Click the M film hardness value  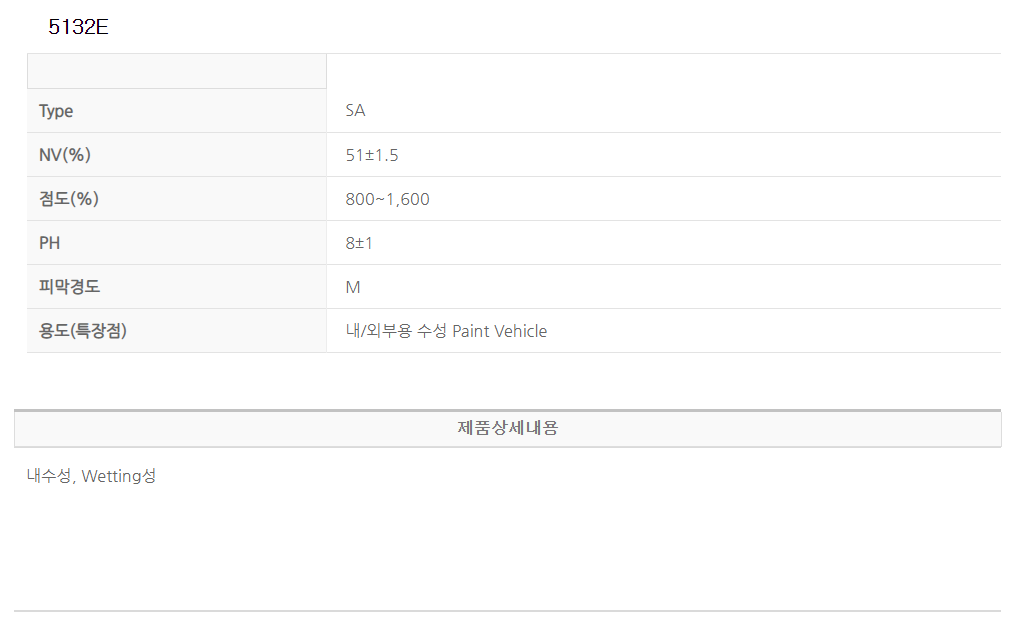353,287
